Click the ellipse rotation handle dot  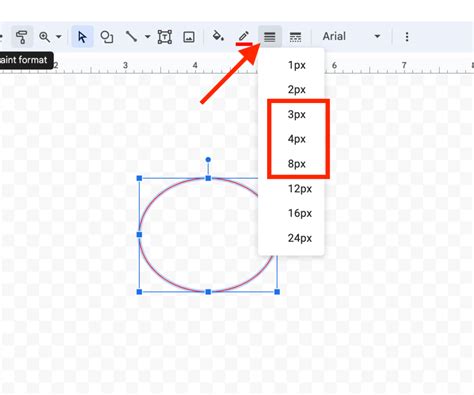click(208, 160)
